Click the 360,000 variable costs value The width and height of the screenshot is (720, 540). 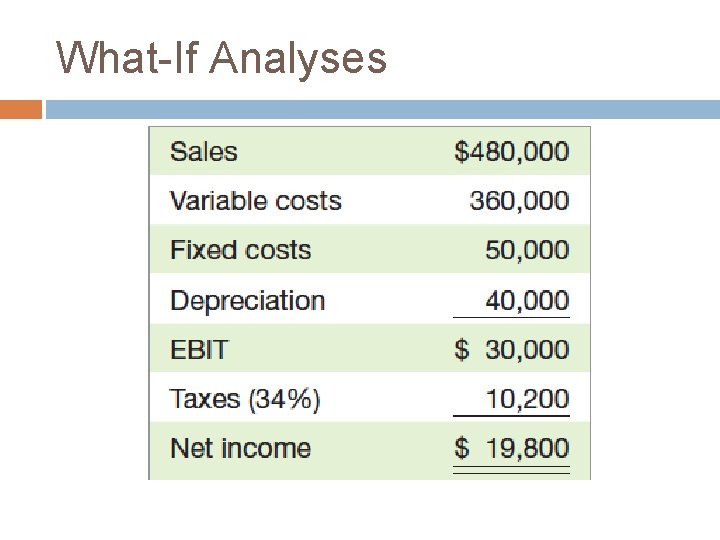pos(519,201)
